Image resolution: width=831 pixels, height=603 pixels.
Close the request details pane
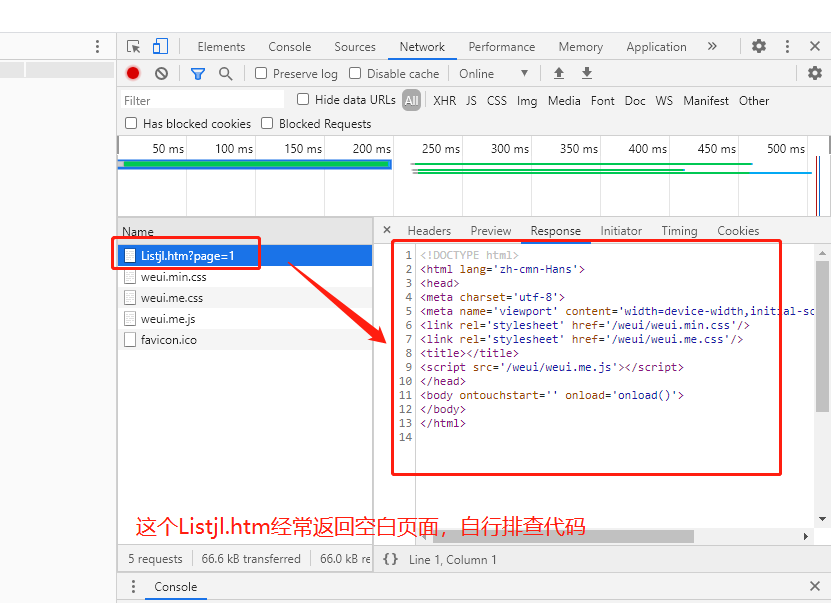pos(387,229)
